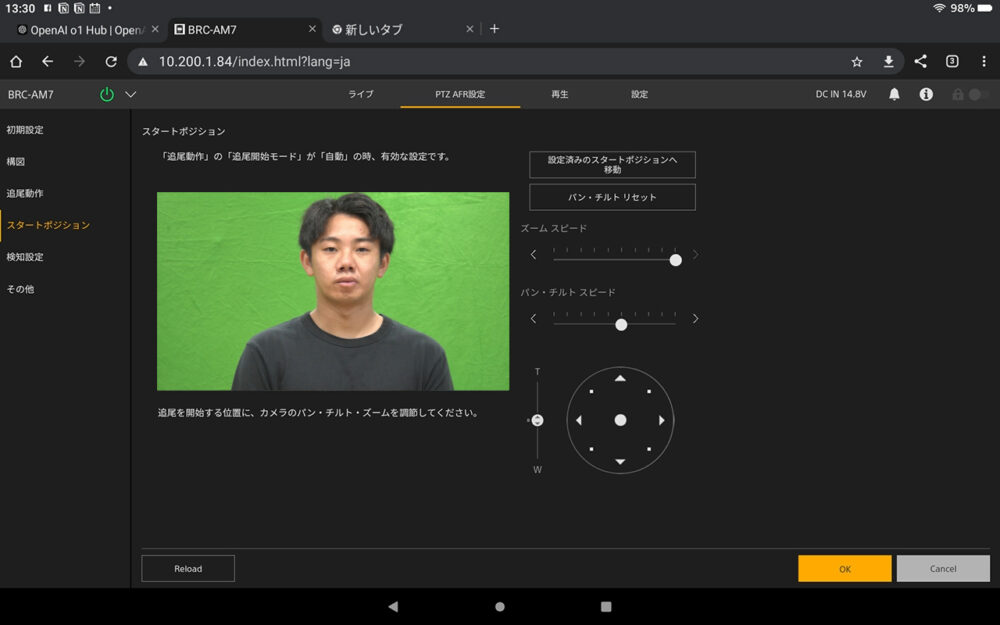The width and height of the screenshot is (1000, 625).
Task: Expand the dropdown chevron next to BRC-AM7
Action: pyautogui.click(x=130, y=95)
